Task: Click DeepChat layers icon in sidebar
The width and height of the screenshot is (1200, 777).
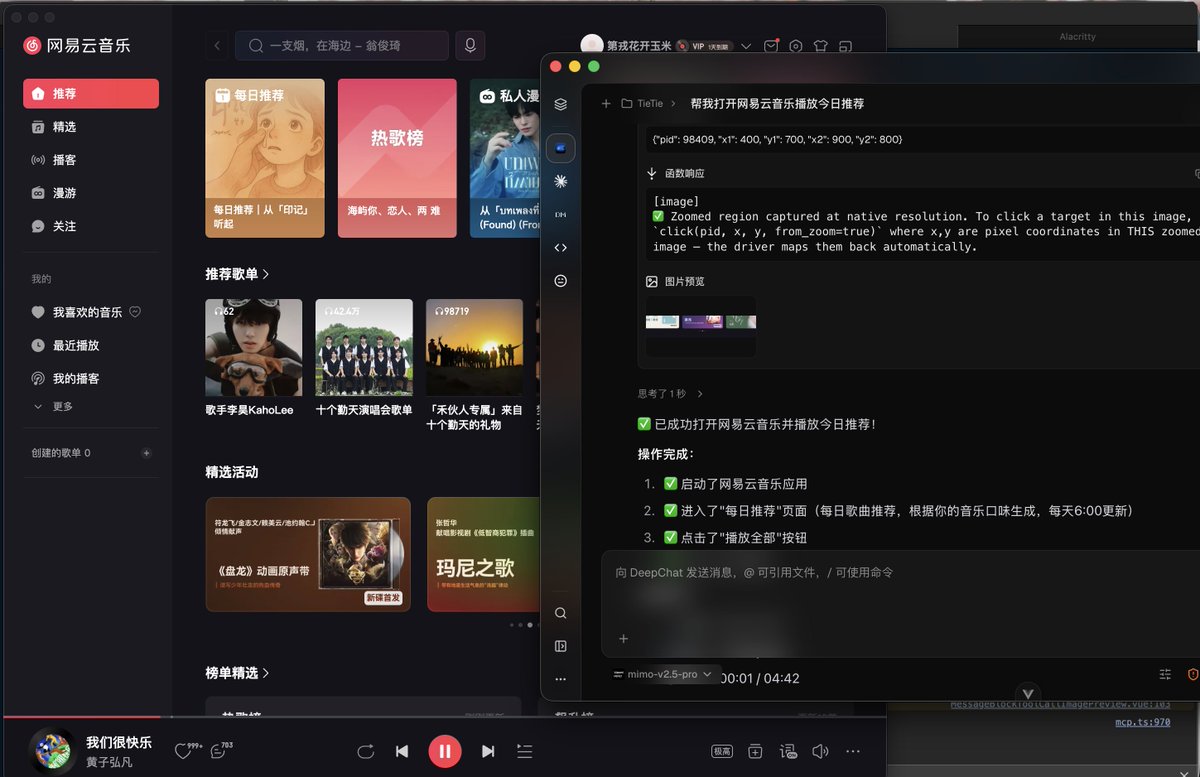Action: tap(560, 104)
